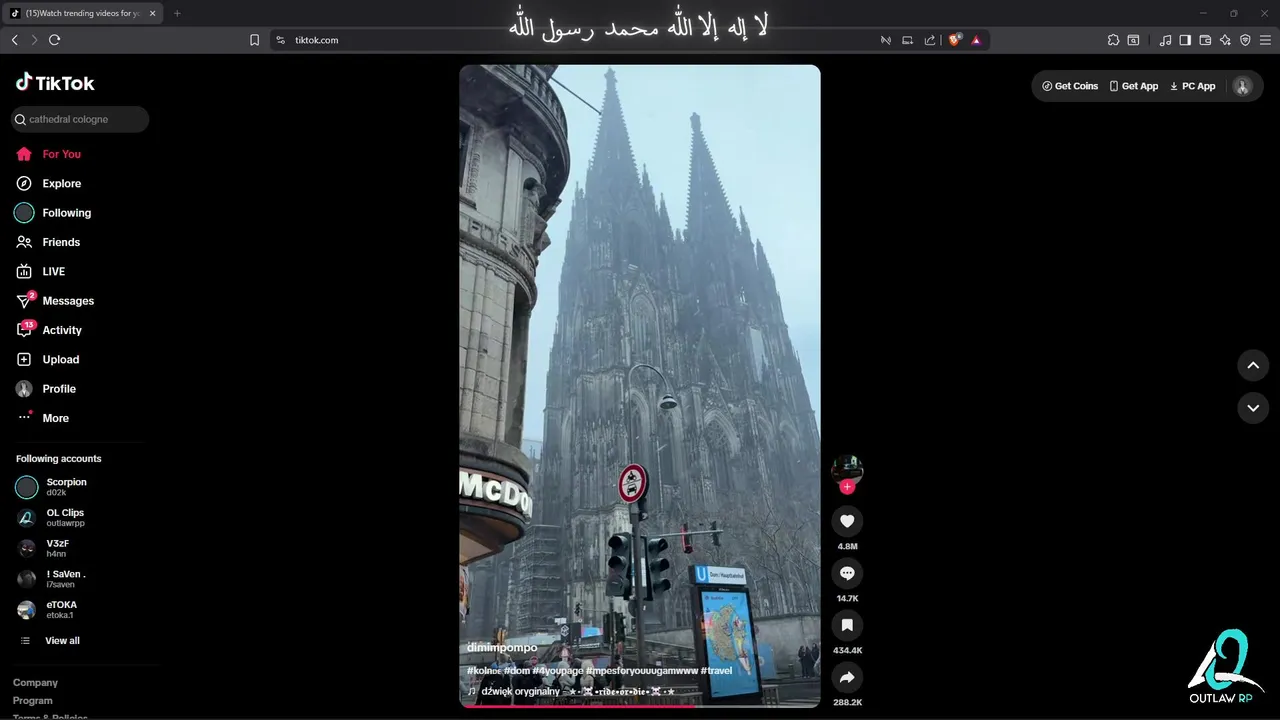Click the Get Coins button
The width and height of the screenshot is (1280, 720).
point(1070,86)
